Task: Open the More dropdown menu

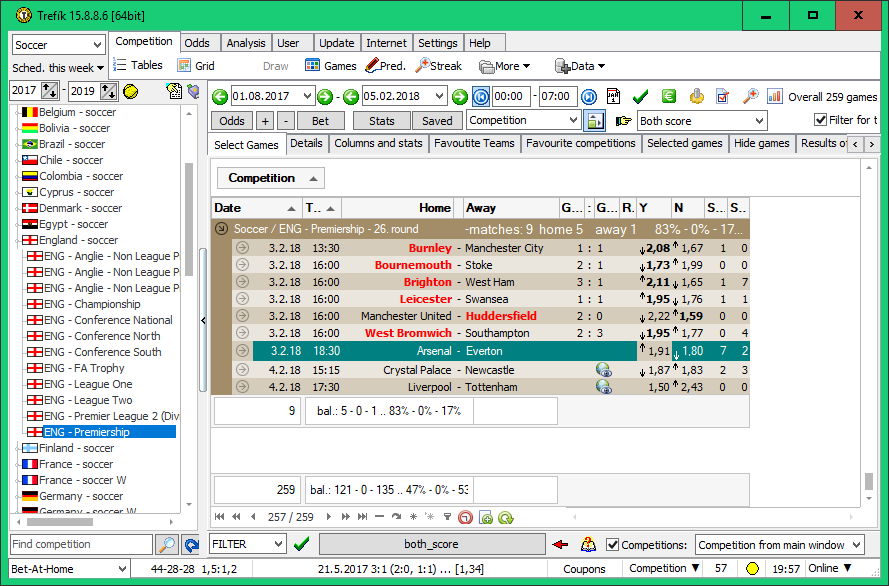Action: pos(505,66)
